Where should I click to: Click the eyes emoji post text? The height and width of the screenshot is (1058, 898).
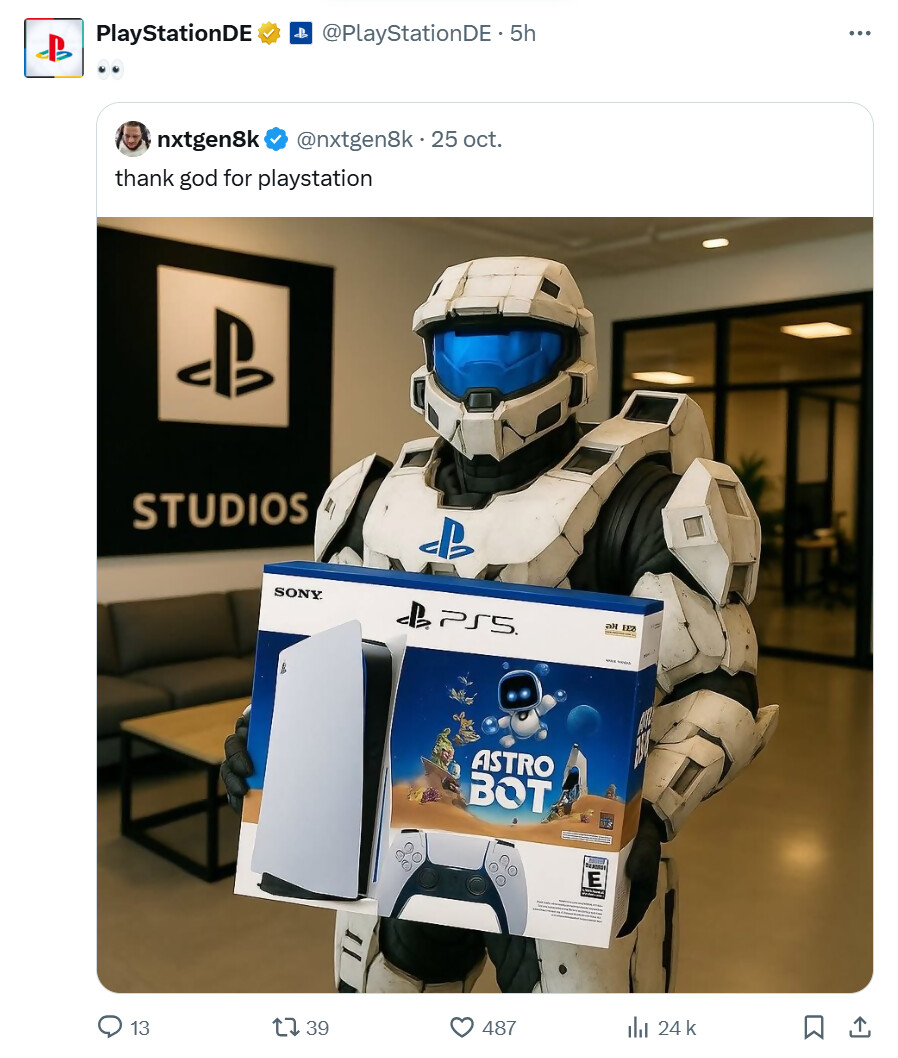[110, 69]
